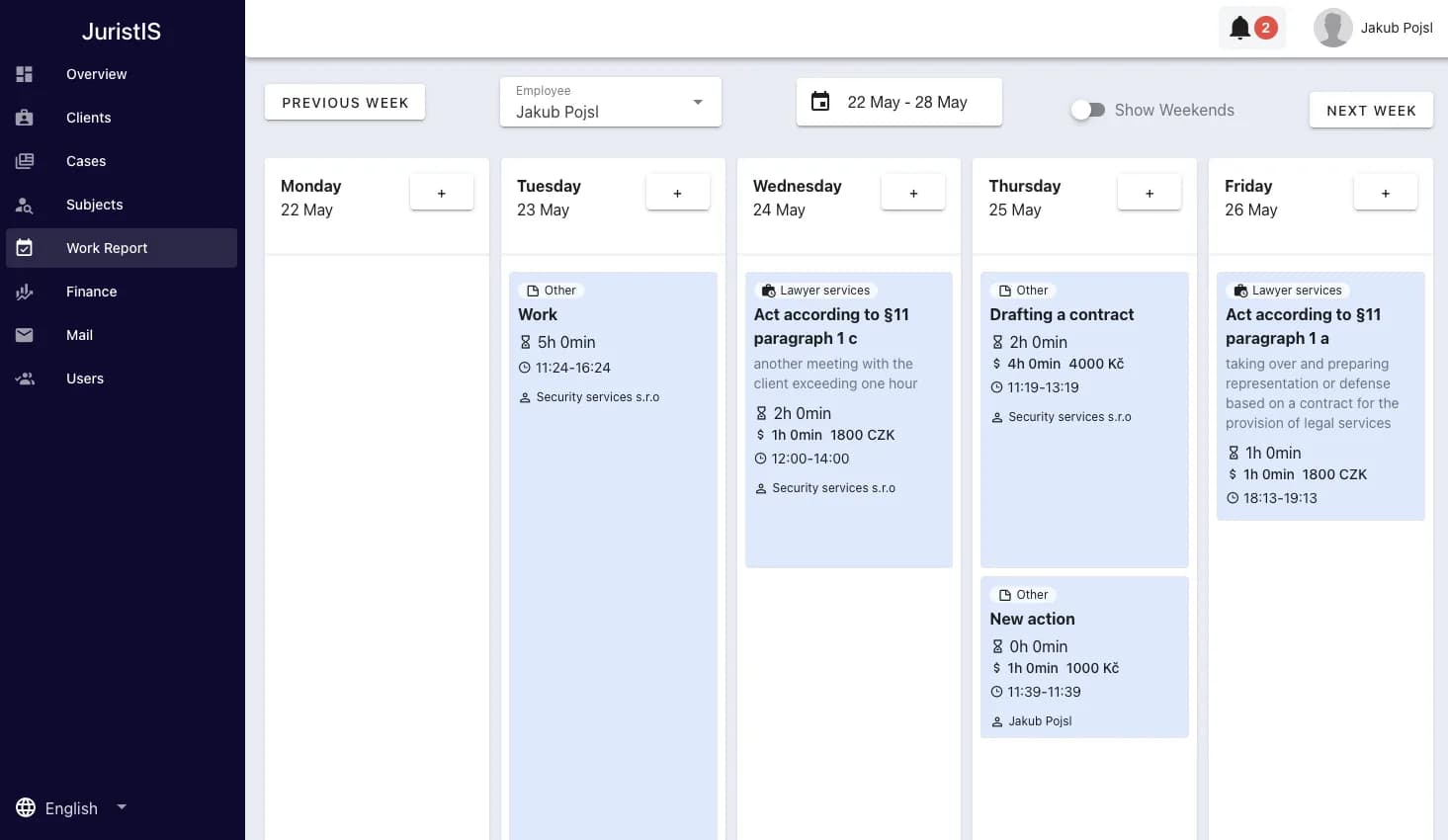The height and width of the screenshot is (840, 1448).
Task: Click the Finance chart icon in sidebar
Action: 25,292
